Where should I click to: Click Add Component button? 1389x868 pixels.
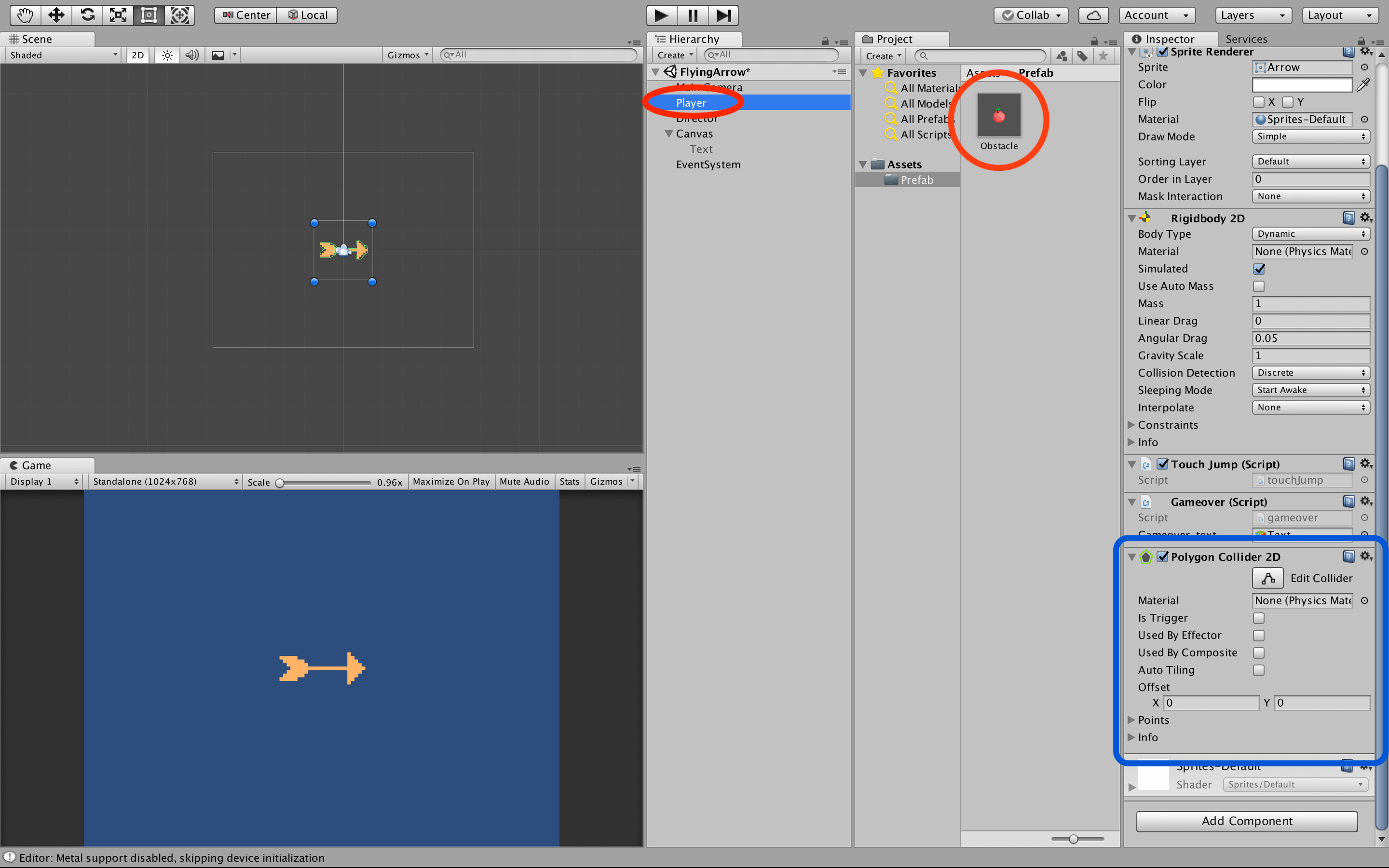click(1247, 821)
